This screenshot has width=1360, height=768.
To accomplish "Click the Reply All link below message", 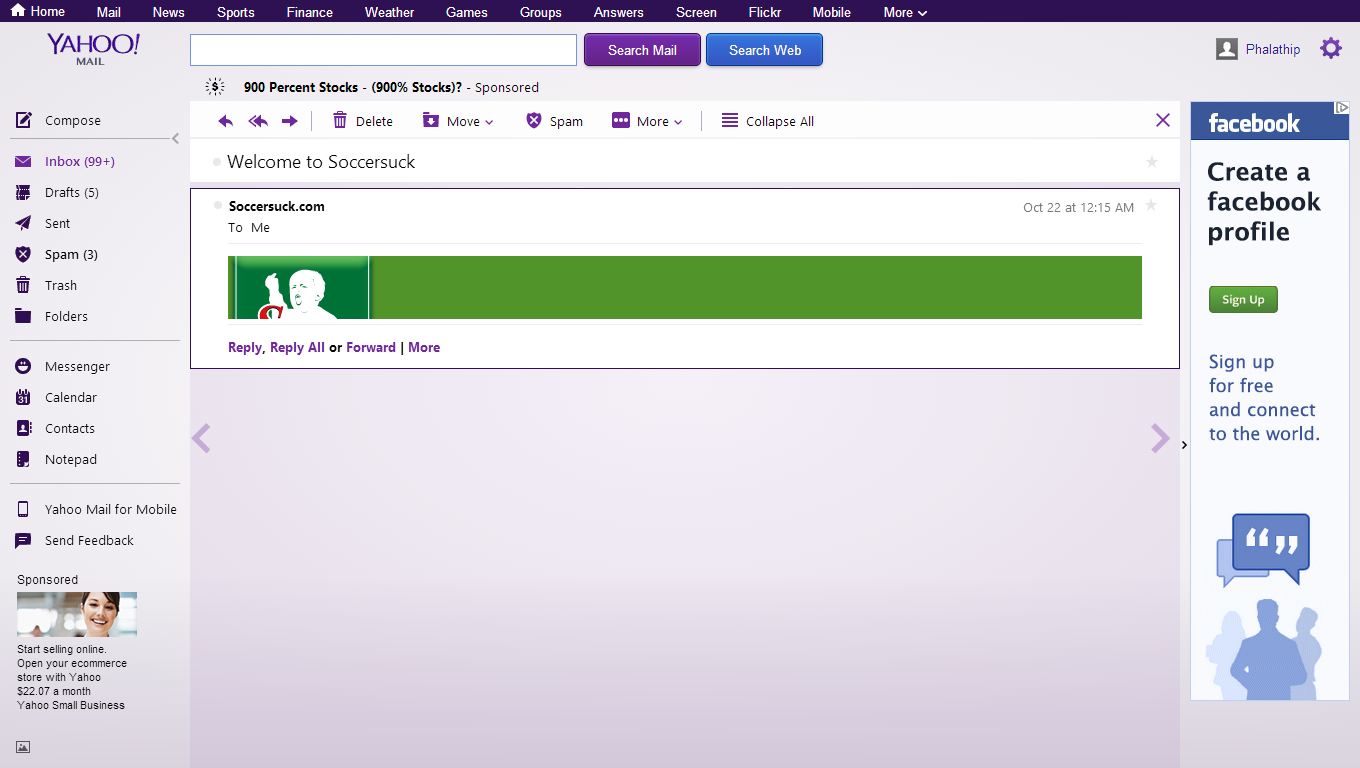I will (x=297, y=347).
